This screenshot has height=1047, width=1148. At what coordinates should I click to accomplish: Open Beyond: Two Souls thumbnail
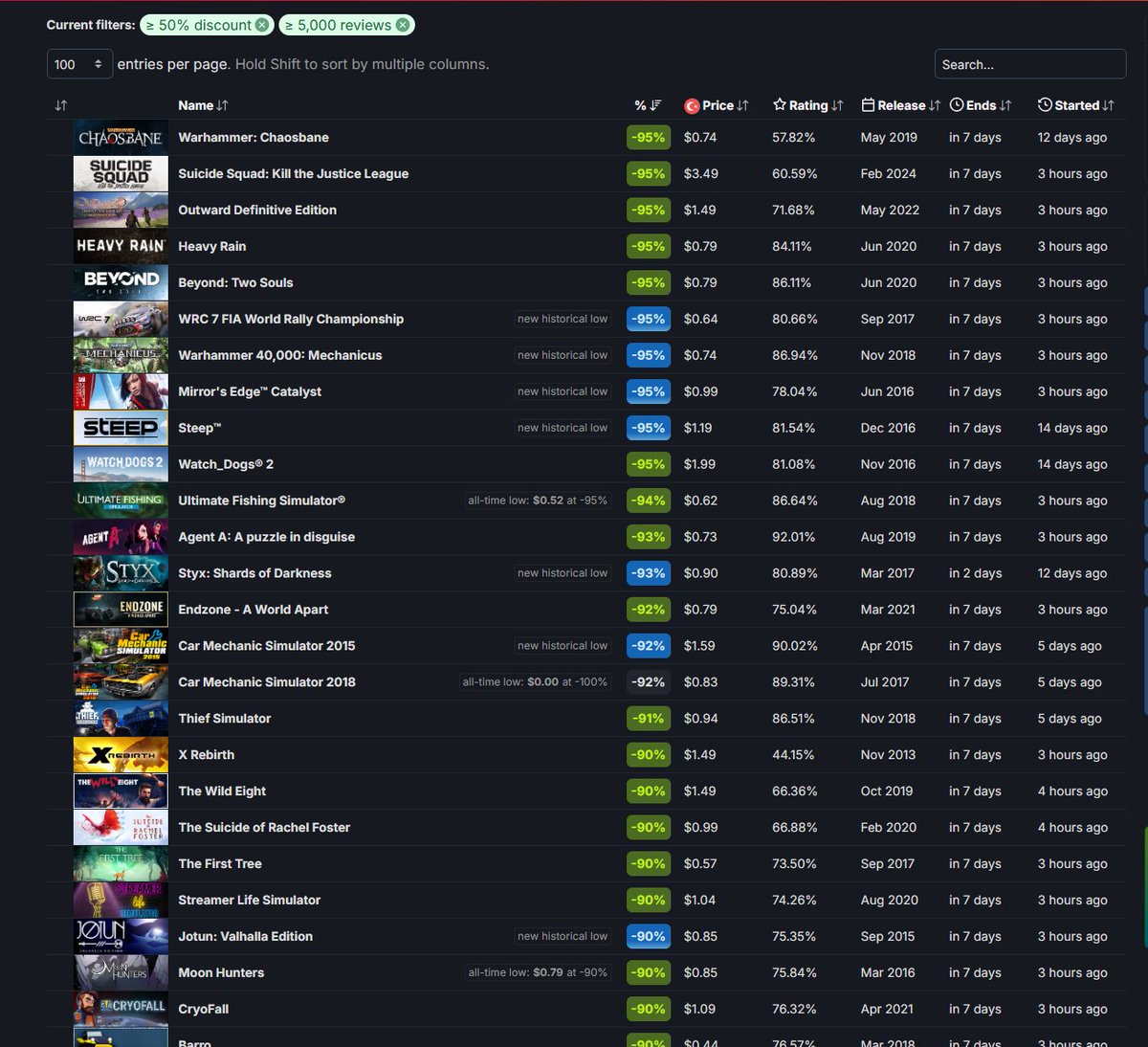click(121, 283)
